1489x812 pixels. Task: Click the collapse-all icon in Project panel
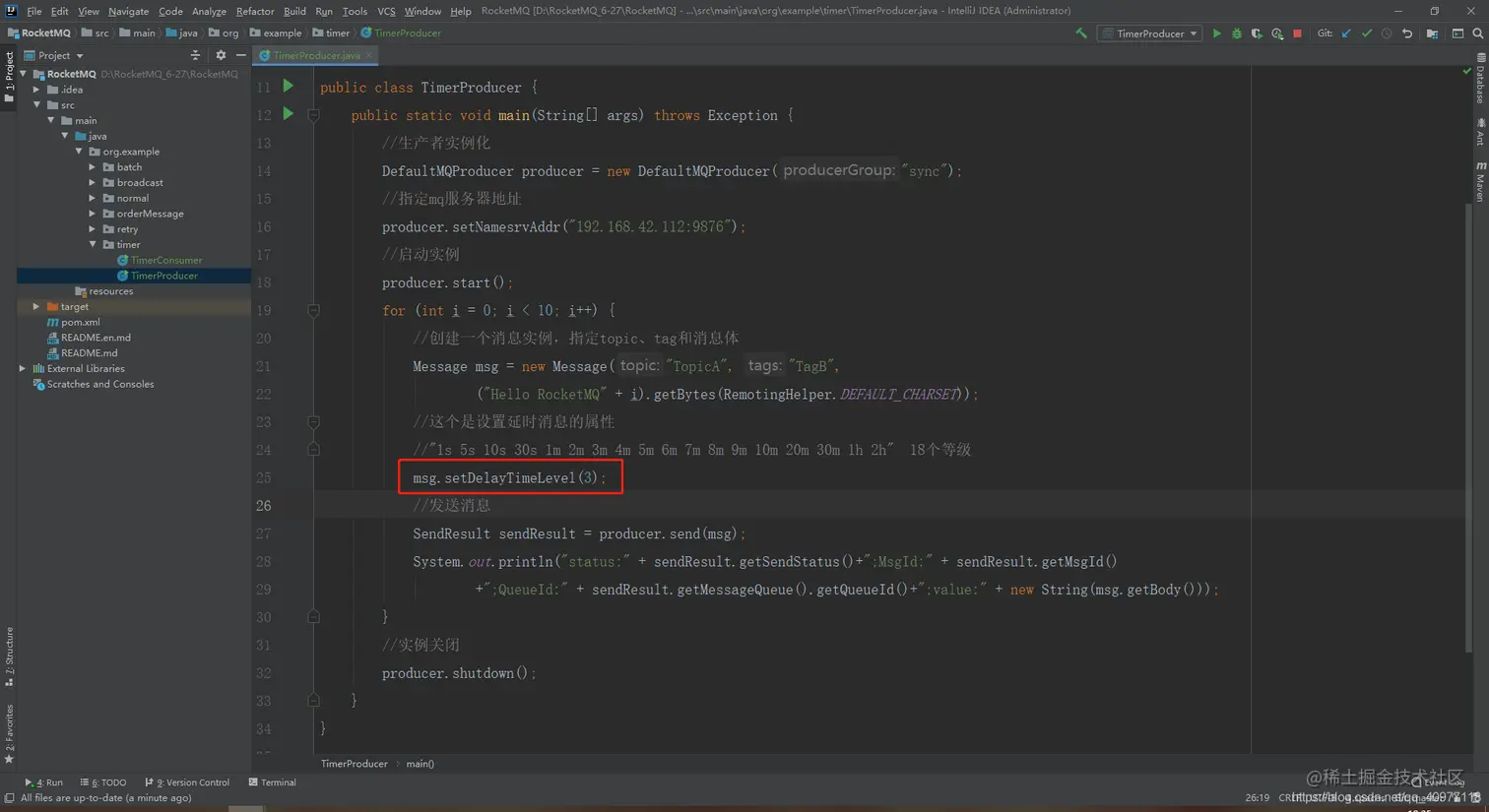(195, 56)
